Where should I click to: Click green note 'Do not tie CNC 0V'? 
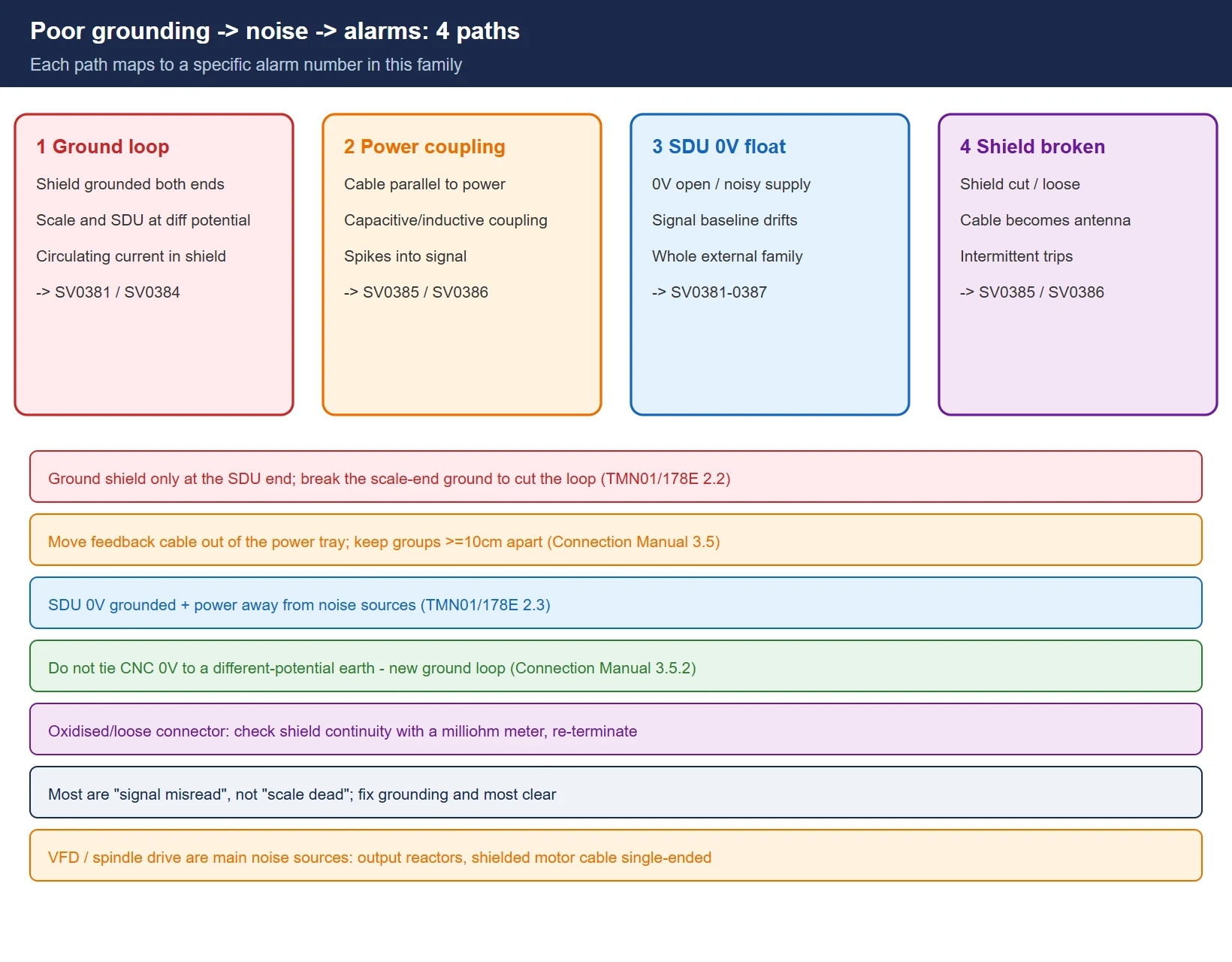[x=616, y=667]
